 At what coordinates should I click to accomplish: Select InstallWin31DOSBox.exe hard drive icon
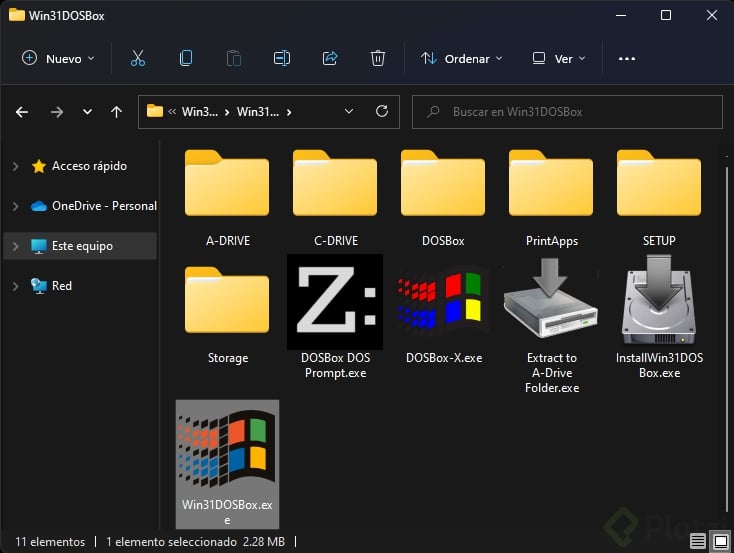coord(659,300)
